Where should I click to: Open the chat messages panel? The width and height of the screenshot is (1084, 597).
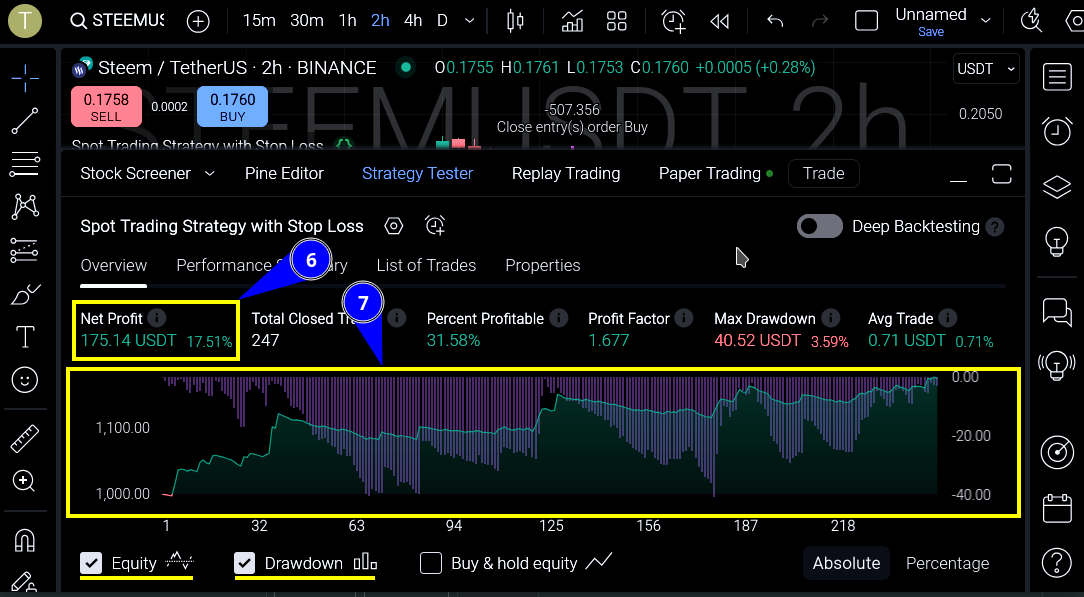pos(1057,312)
